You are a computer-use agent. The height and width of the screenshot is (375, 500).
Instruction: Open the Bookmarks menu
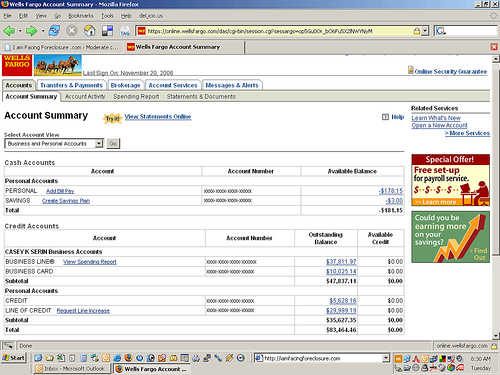pos(81,16)
